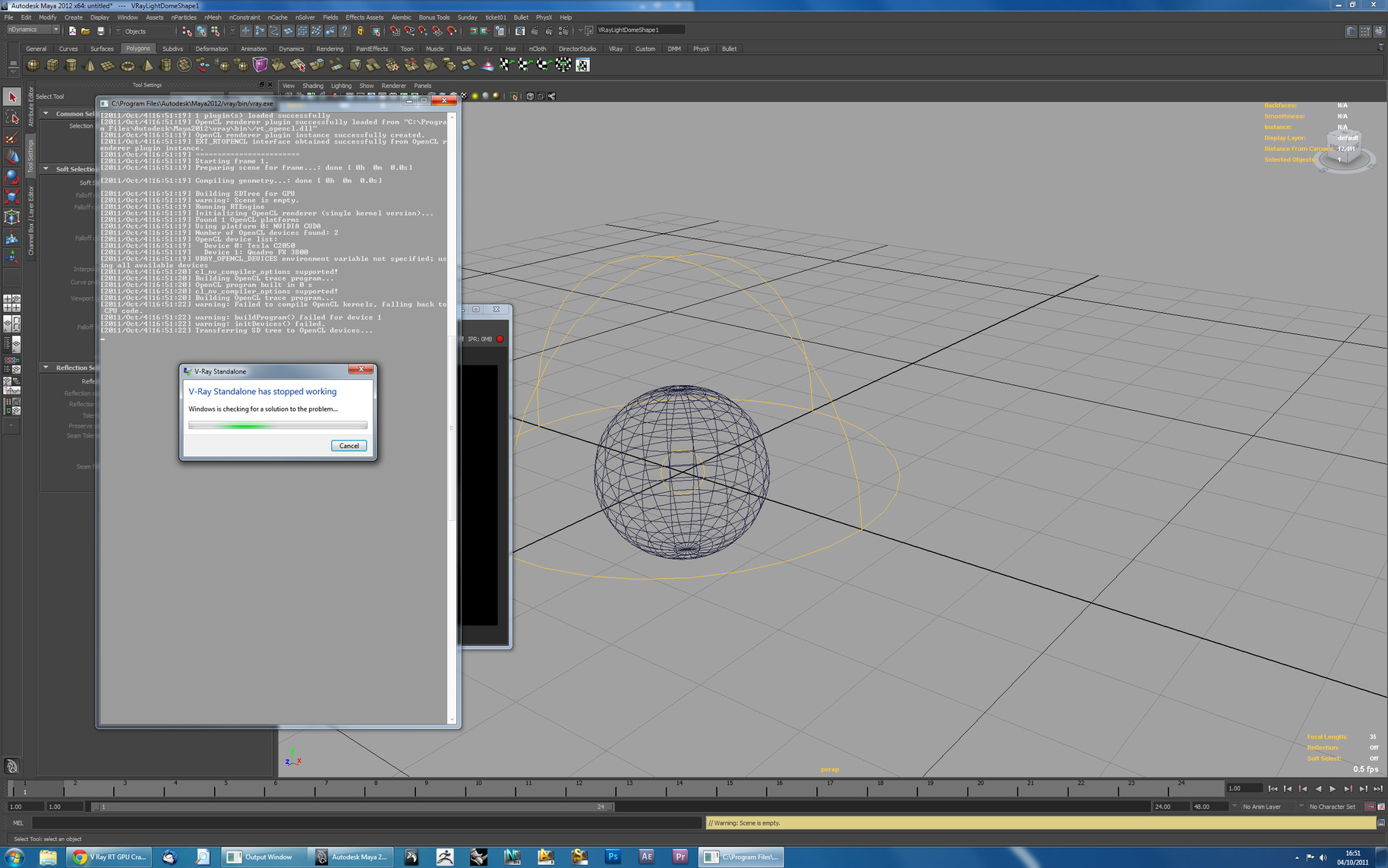The width and height of the screenshot is (1388, 868).
Task: Cancel the V-Ray Standalone crash dialog
Action: click(349, 446)
